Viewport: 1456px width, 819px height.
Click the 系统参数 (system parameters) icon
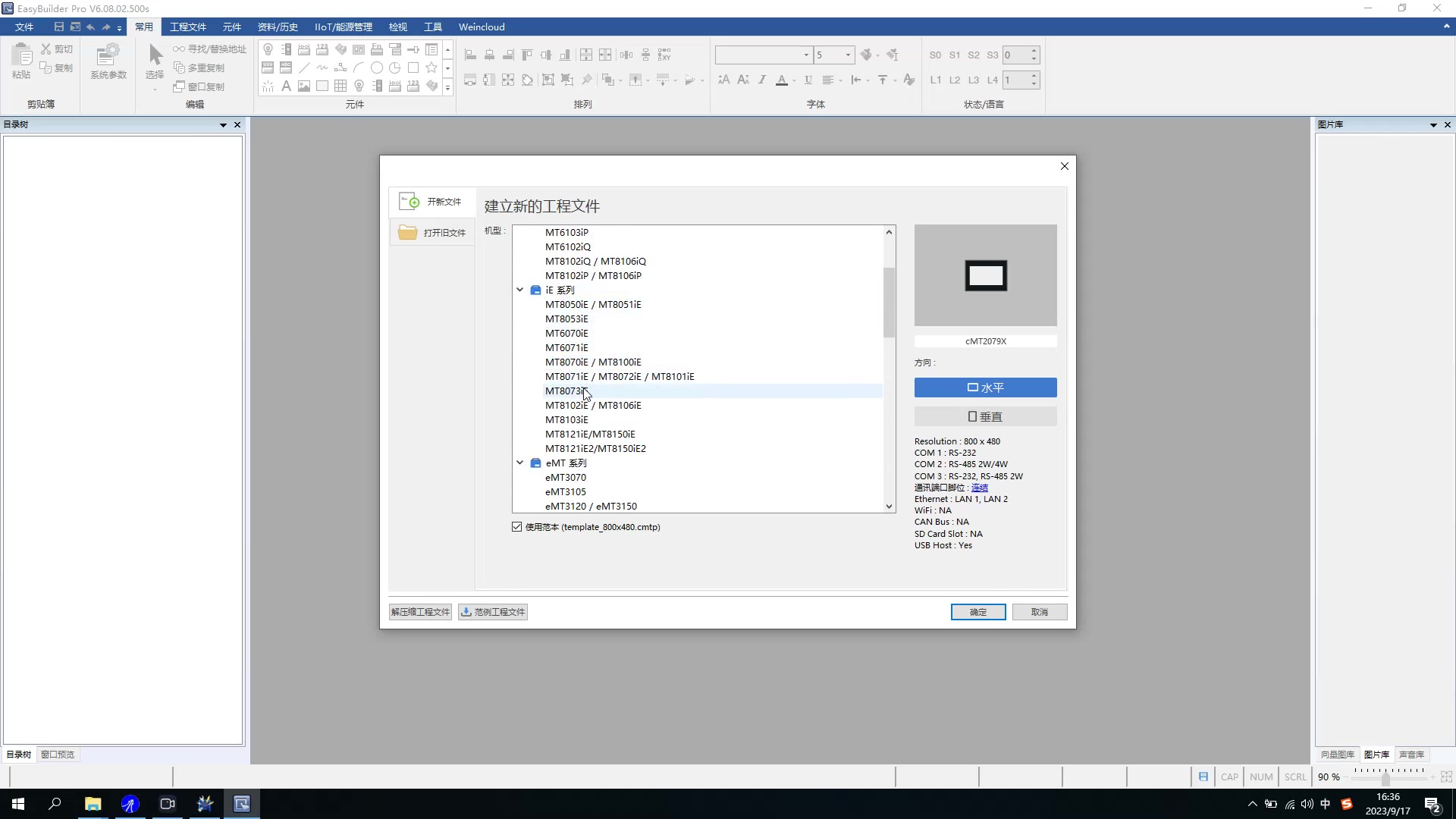(x=108, y=55)
